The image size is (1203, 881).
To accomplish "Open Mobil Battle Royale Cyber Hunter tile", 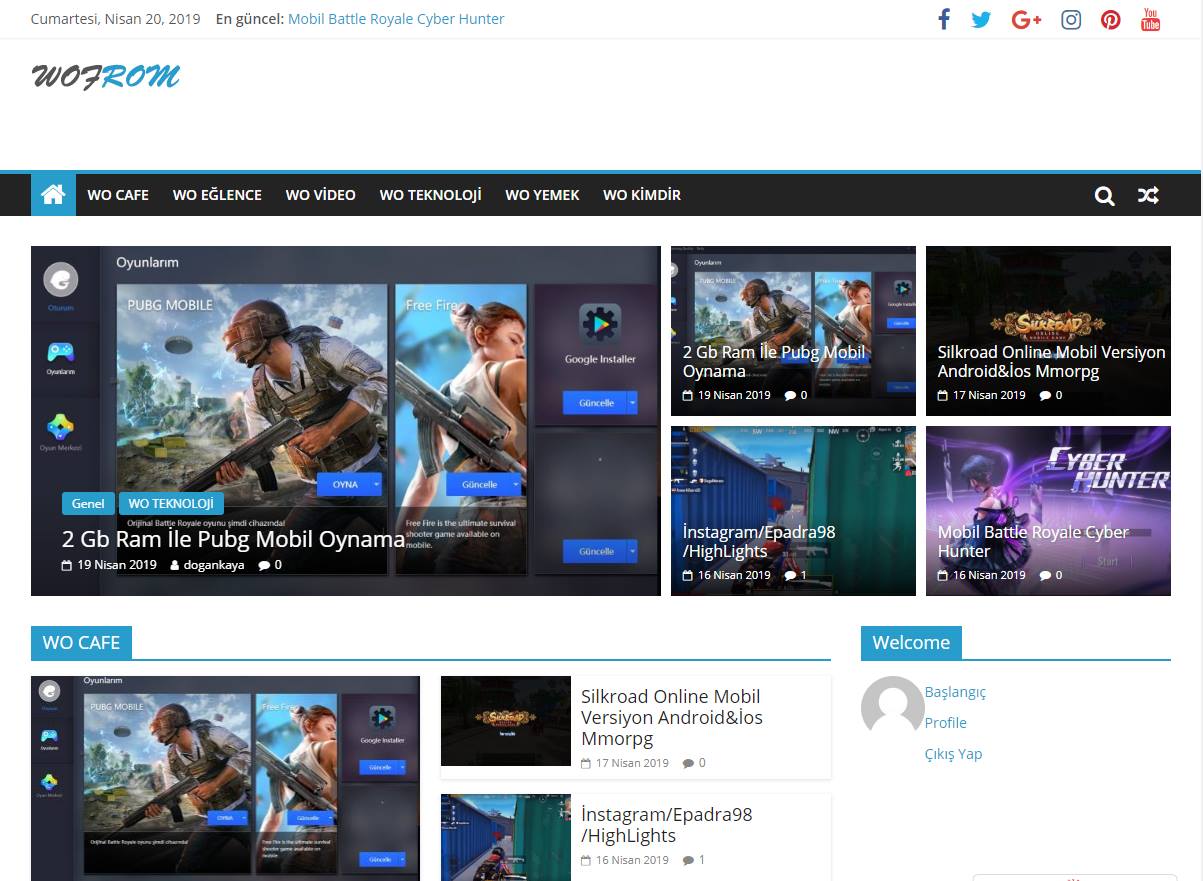I will point(1033,541).
